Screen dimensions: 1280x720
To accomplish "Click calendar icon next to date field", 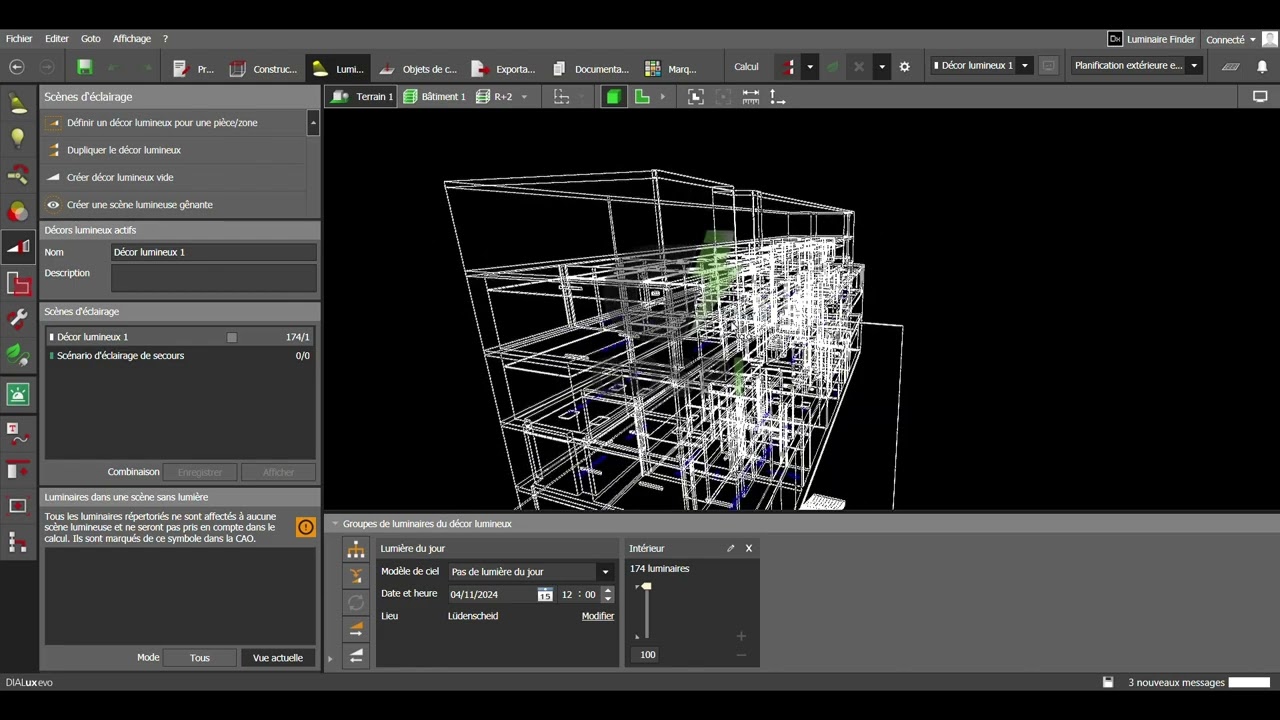I will (x=544, y=595).
